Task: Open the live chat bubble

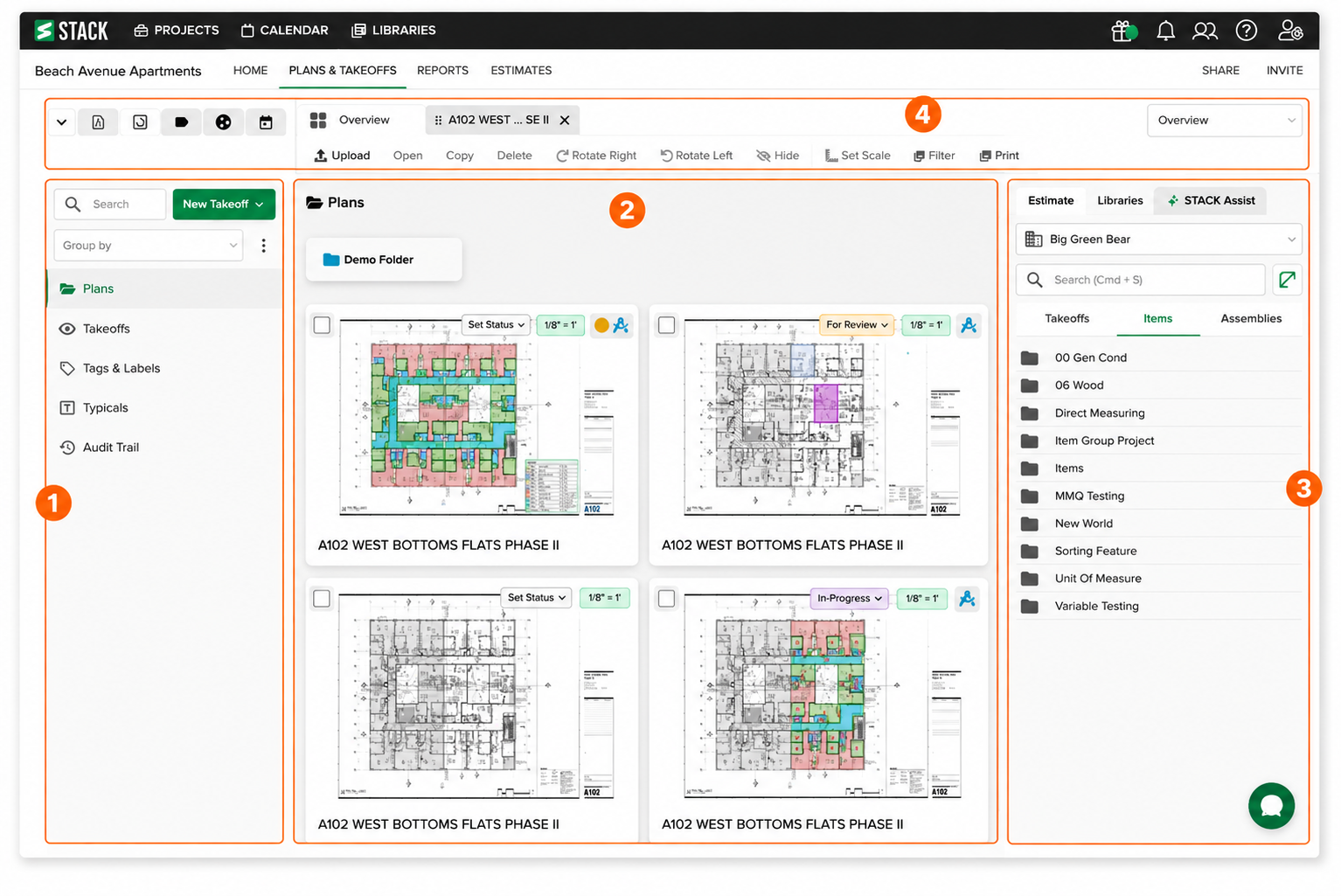Action: pos(1271,805)
